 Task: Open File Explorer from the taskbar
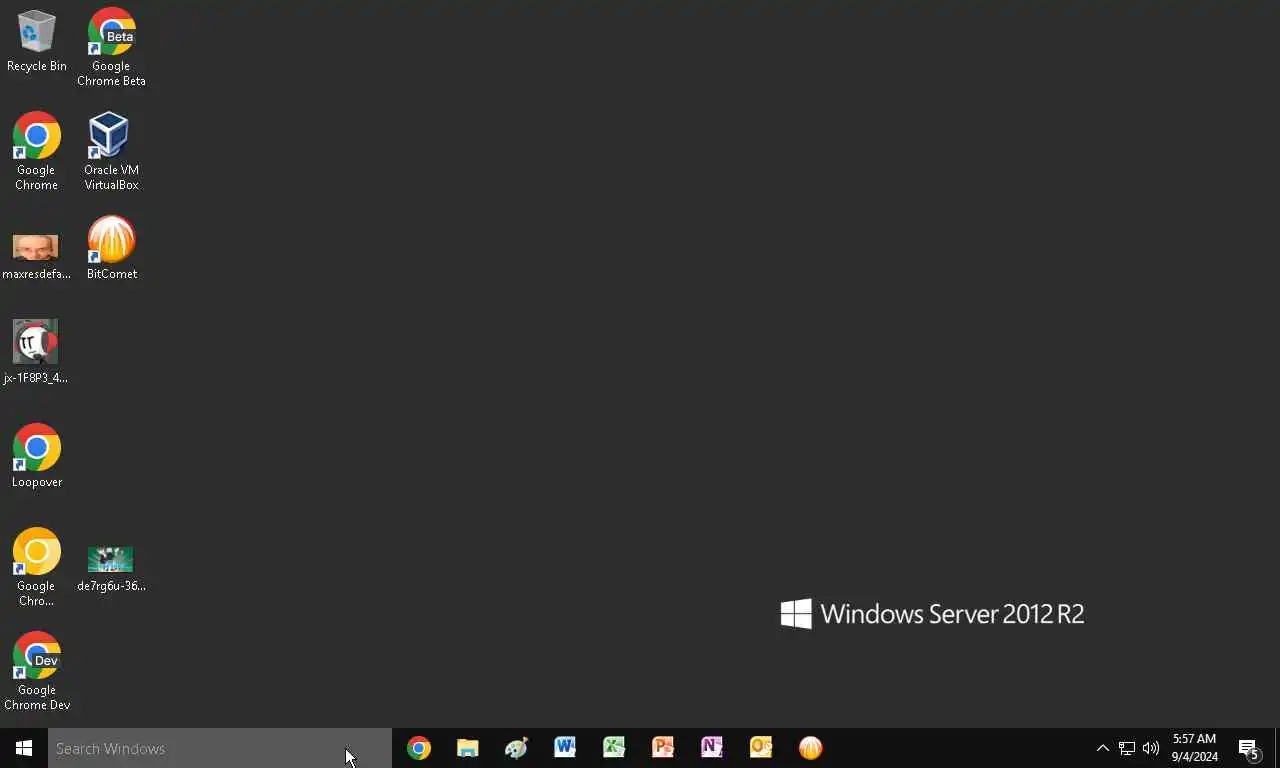[x=468, y=748]
